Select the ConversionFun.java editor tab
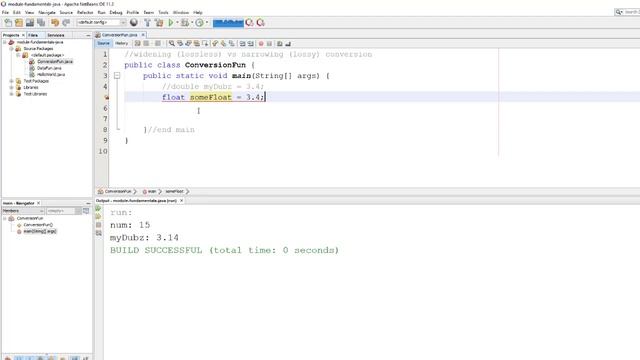640x360 pixels. tap(120, 35)
